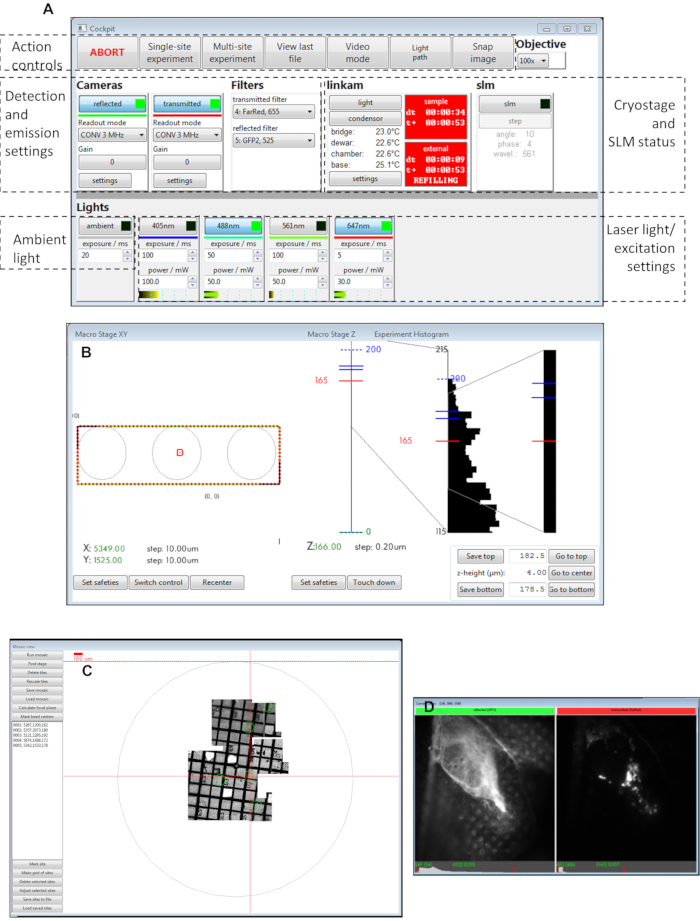Start a Single-site experiment
Screen dimensions: 700x921
[x=170, y=52]
